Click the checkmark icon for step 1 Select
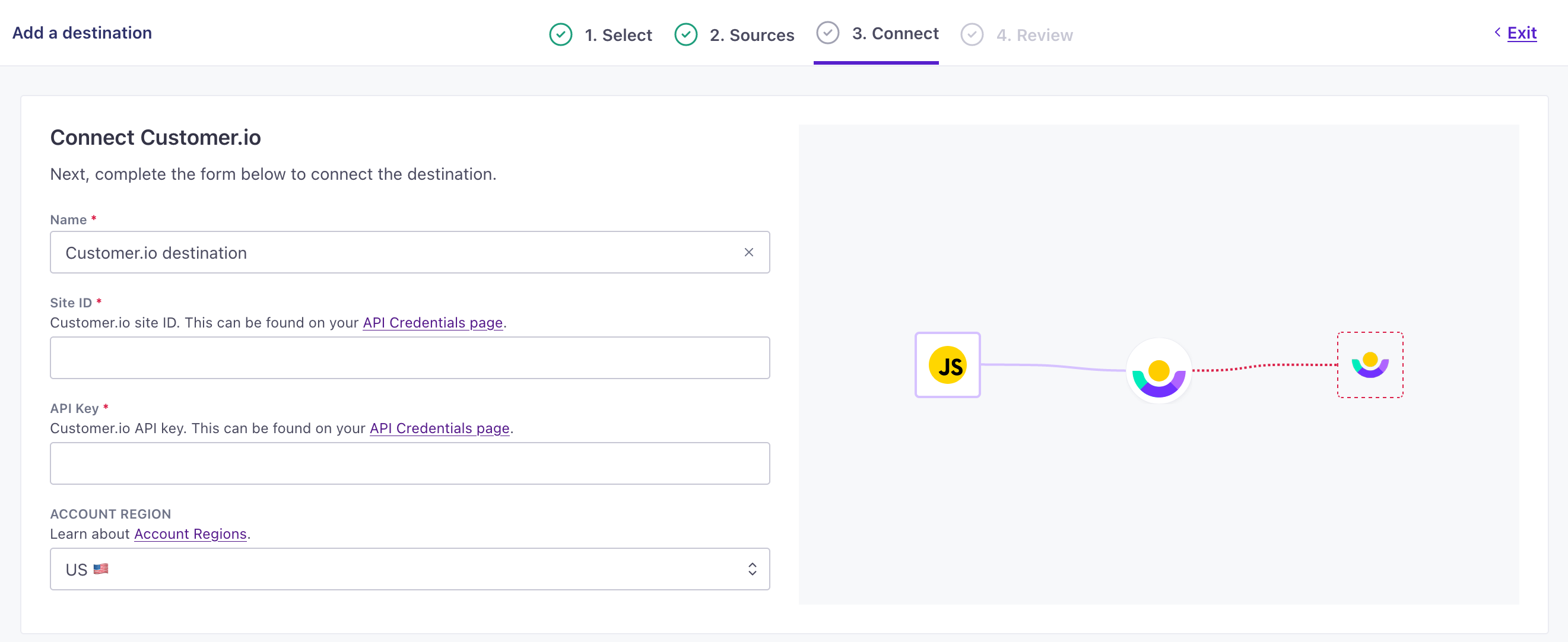 tap(561, 34)
